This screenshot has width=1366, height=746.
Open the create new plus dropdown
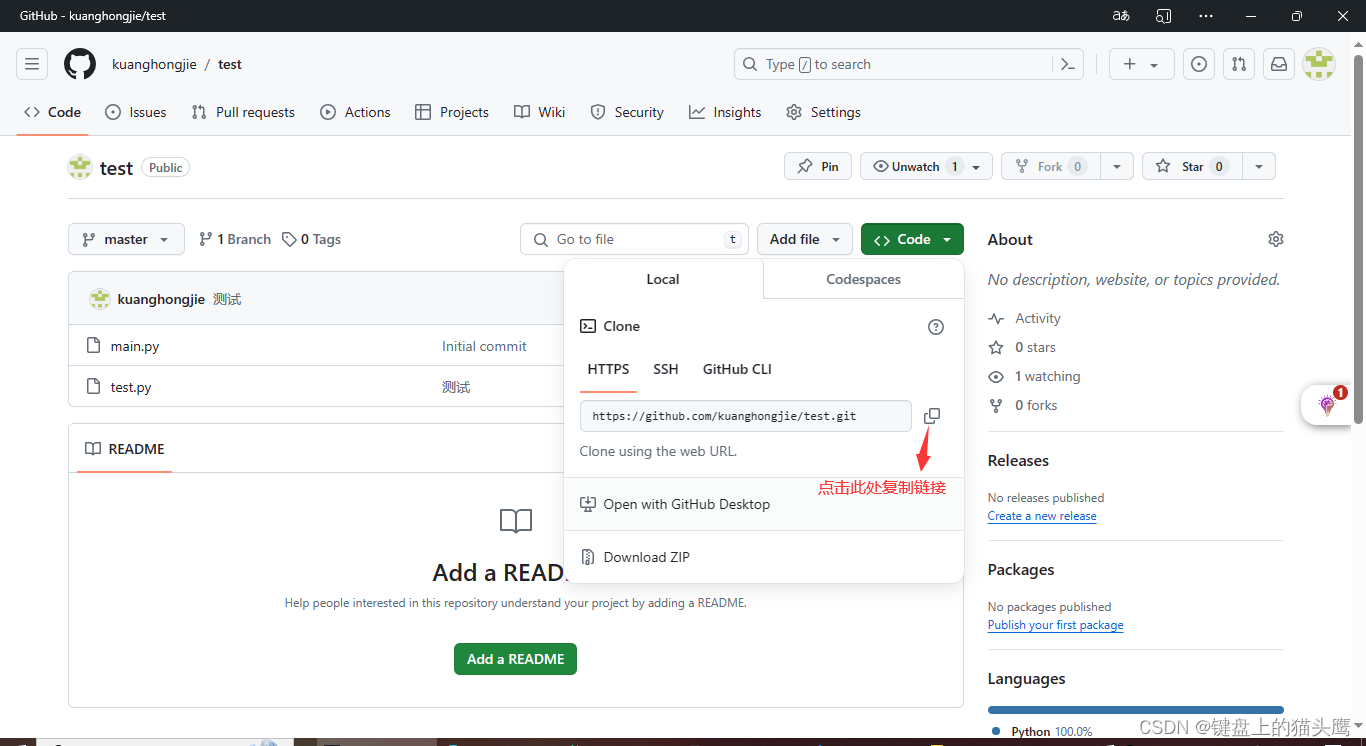coord(1141,63)
